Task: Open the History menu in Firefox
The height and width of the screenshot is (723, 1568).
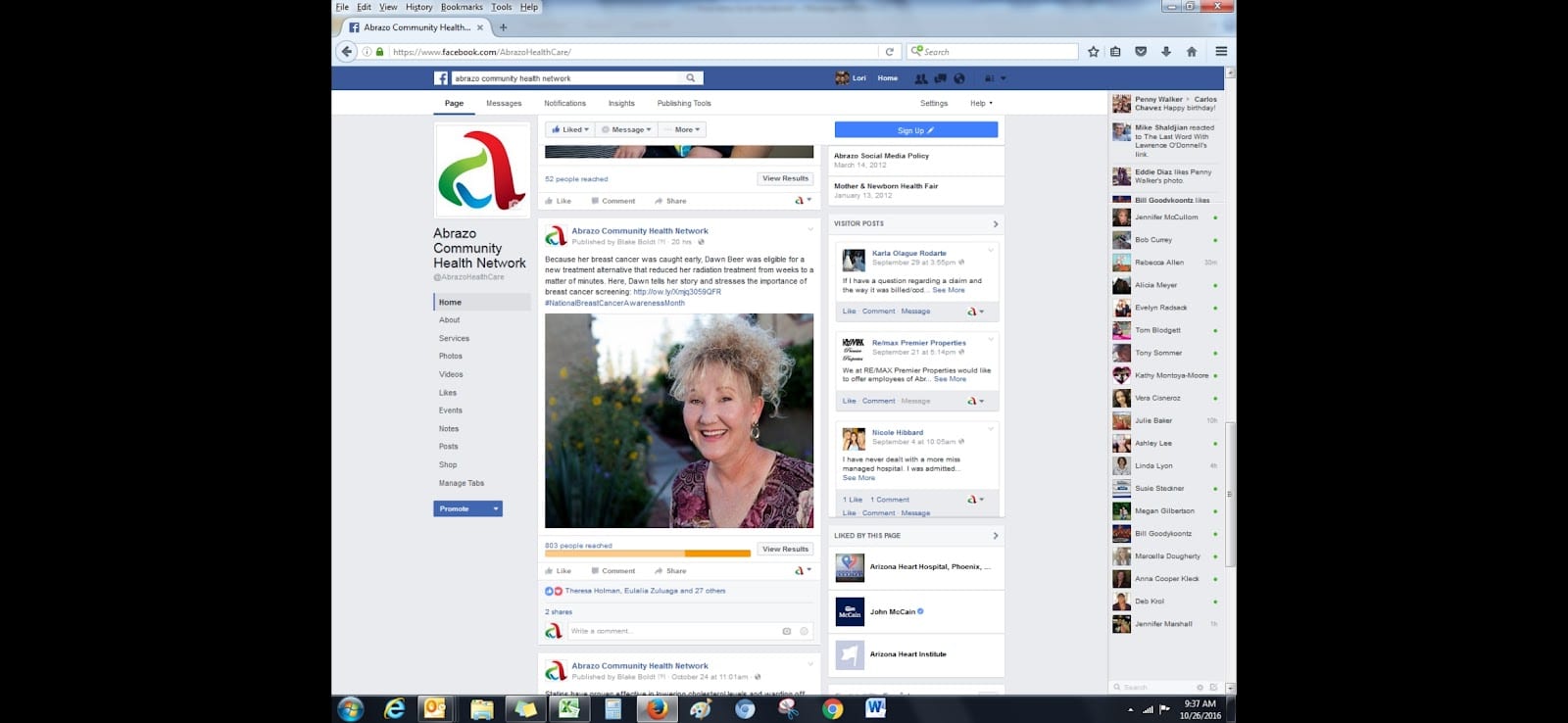Action: coord(418,7)
